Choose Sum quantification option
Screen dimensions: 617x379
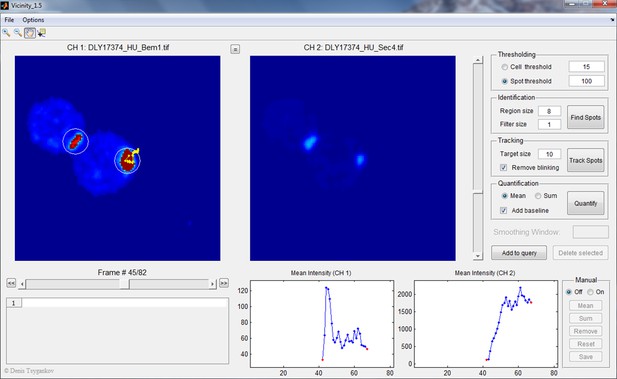(538, 196)
